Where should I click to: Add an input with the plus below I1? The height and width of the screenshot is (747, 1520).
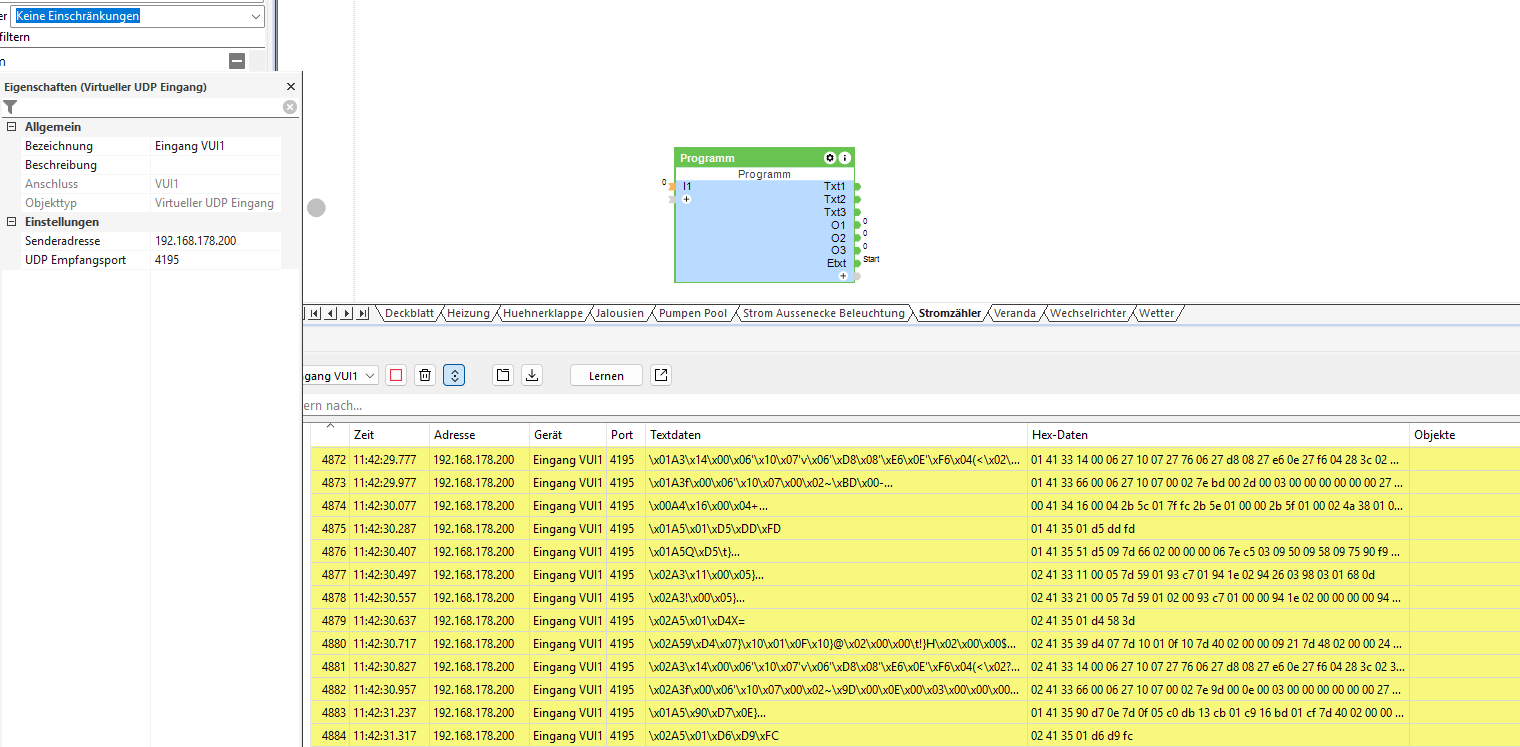pos(686,199)
